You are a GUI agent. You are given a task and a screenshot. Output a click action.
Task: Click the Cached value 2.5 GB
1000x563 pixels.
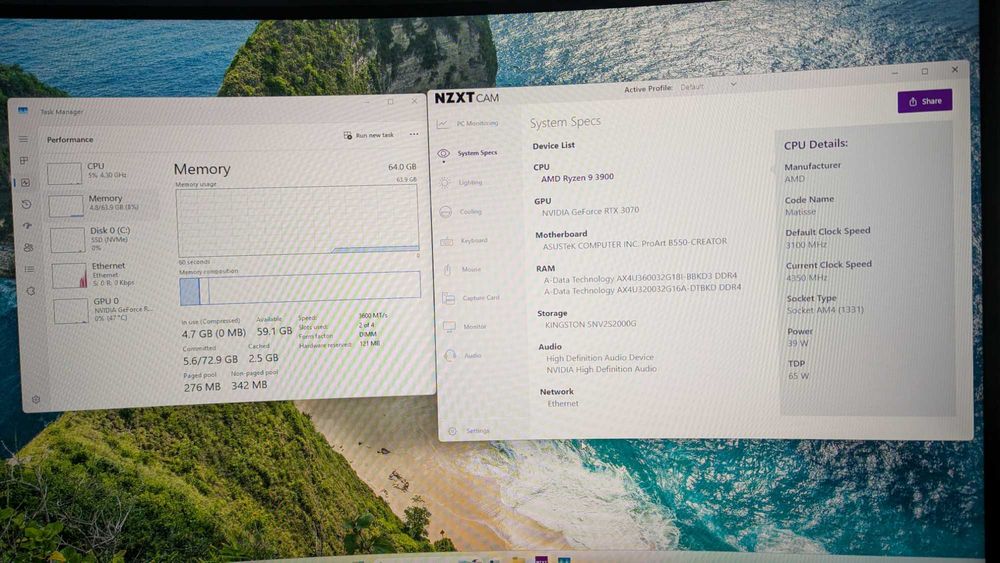tap(263, 358)
